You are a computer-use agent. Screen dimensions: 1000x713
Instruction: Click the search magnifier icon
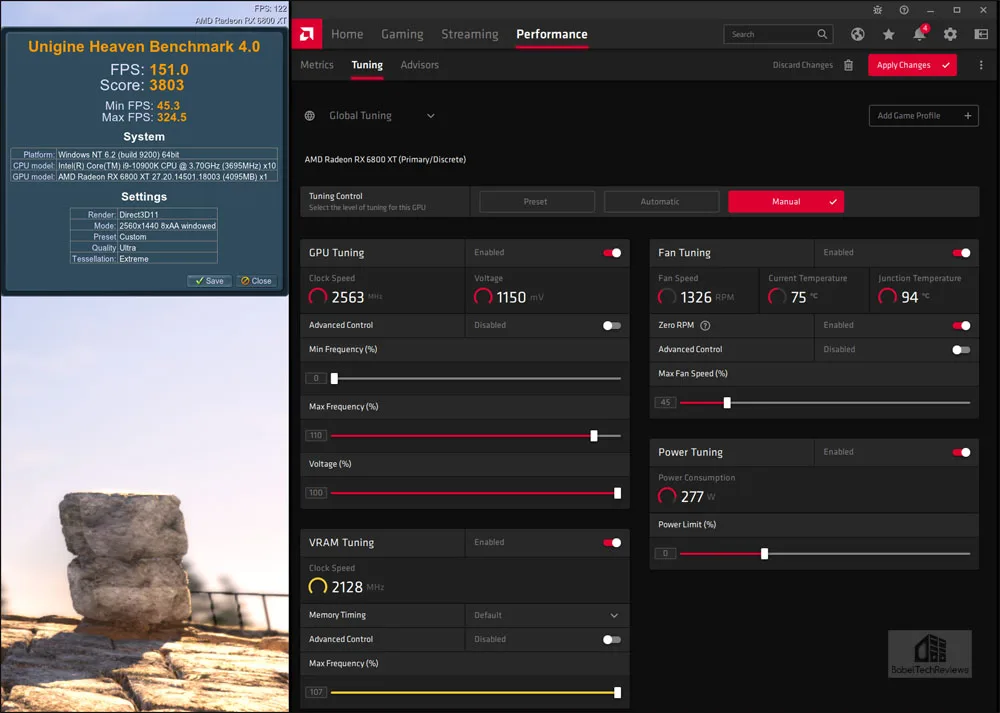(822, 34)
